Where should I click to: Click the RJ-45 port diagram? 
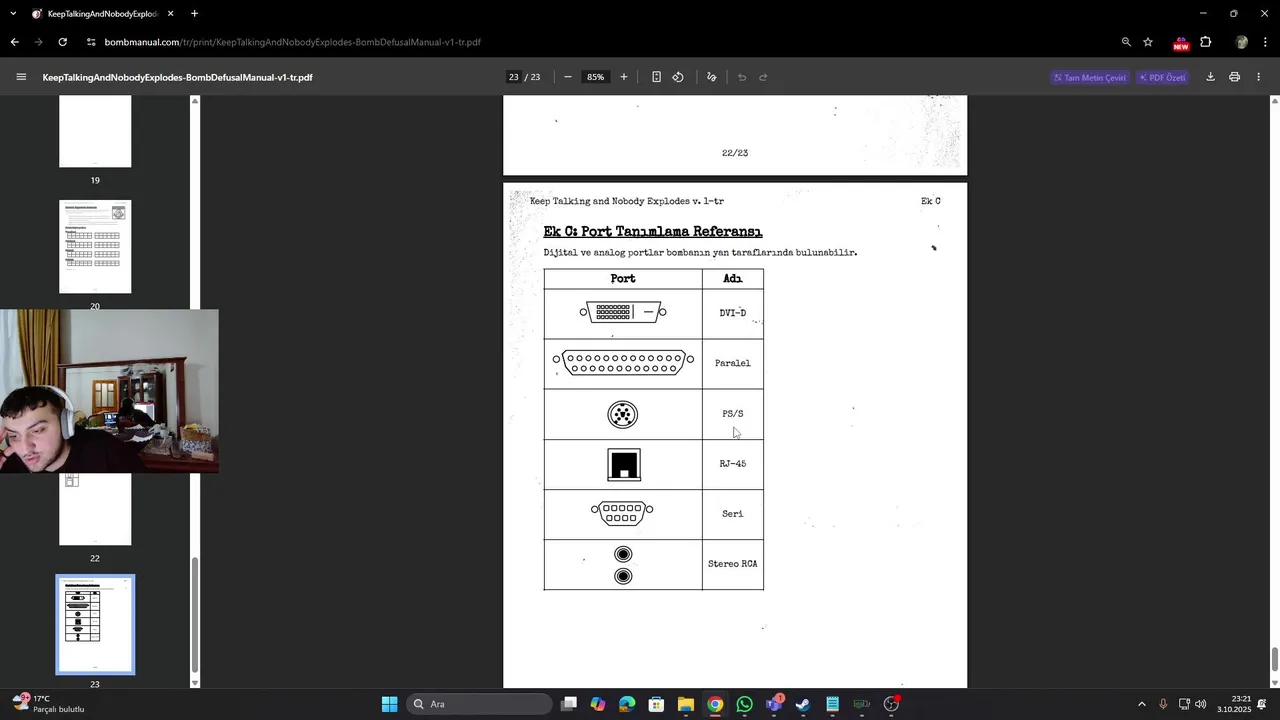point(624,464)
